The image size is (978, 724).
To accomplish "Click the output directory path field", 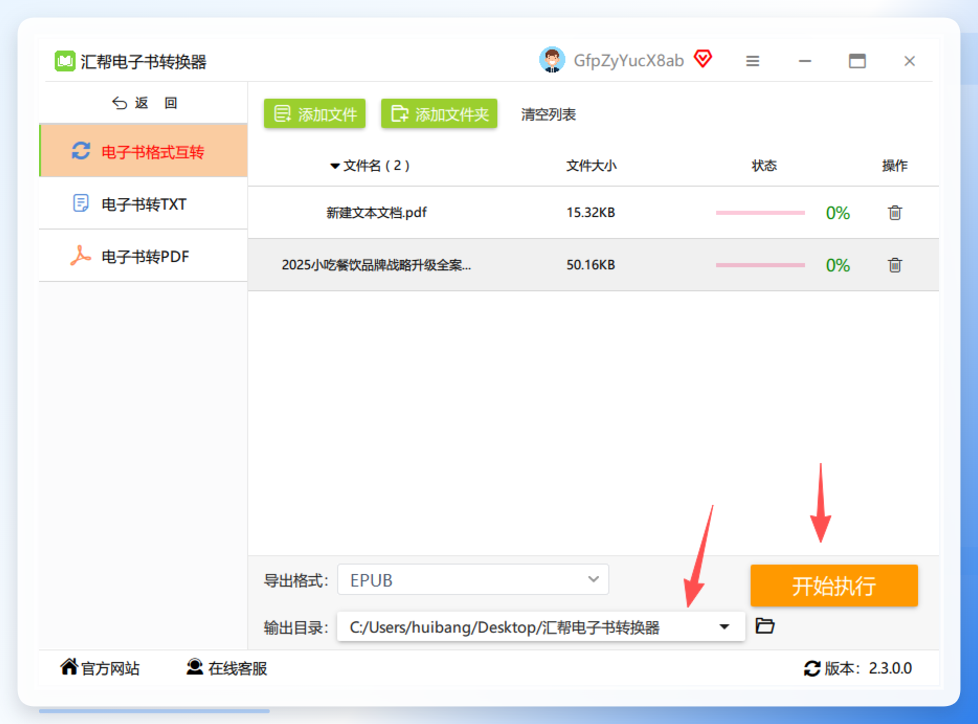I will click(541, 627).
